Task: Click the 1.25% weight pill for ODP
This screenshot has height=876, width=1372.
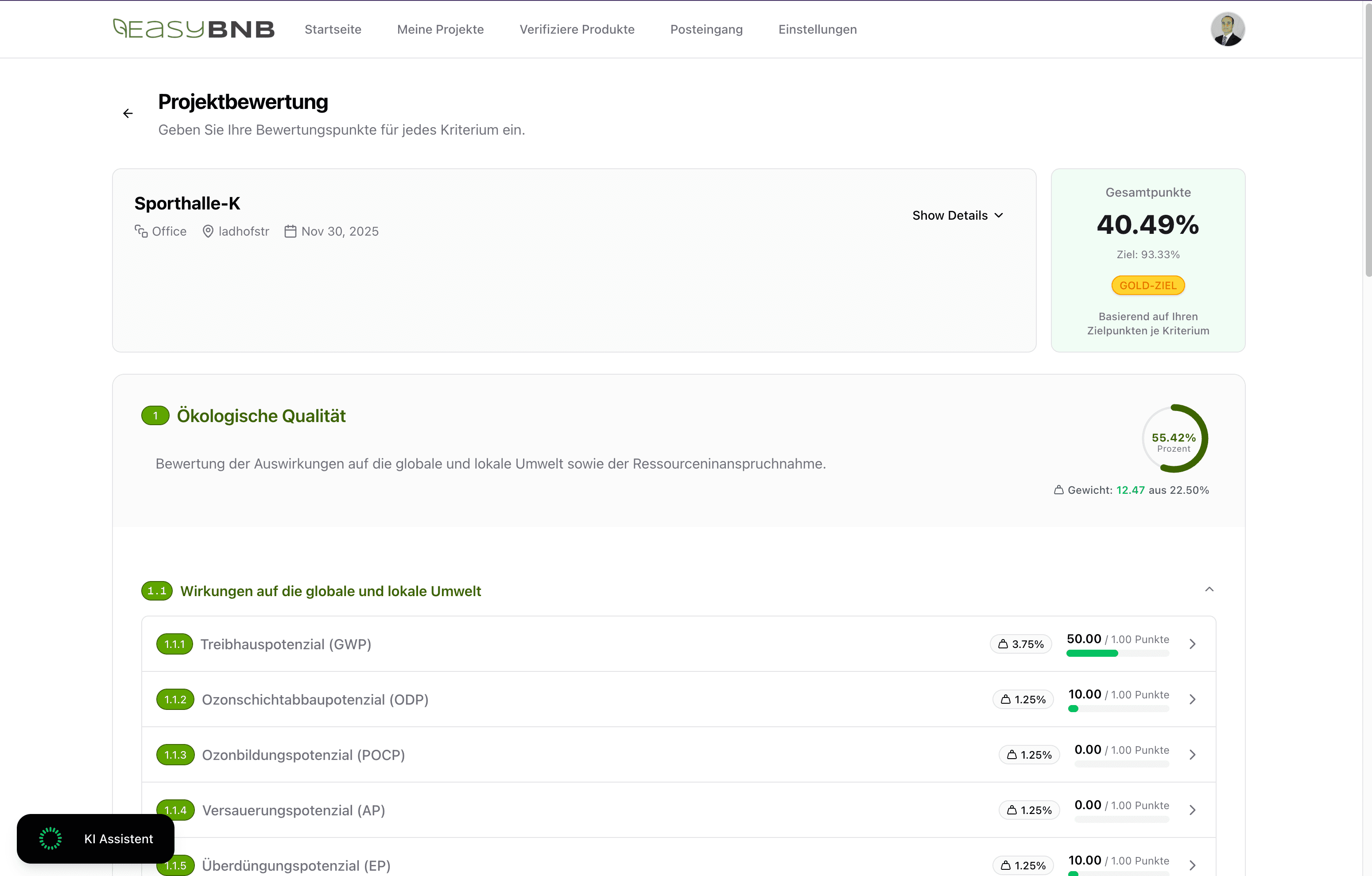Action: tap(1023, 699)
